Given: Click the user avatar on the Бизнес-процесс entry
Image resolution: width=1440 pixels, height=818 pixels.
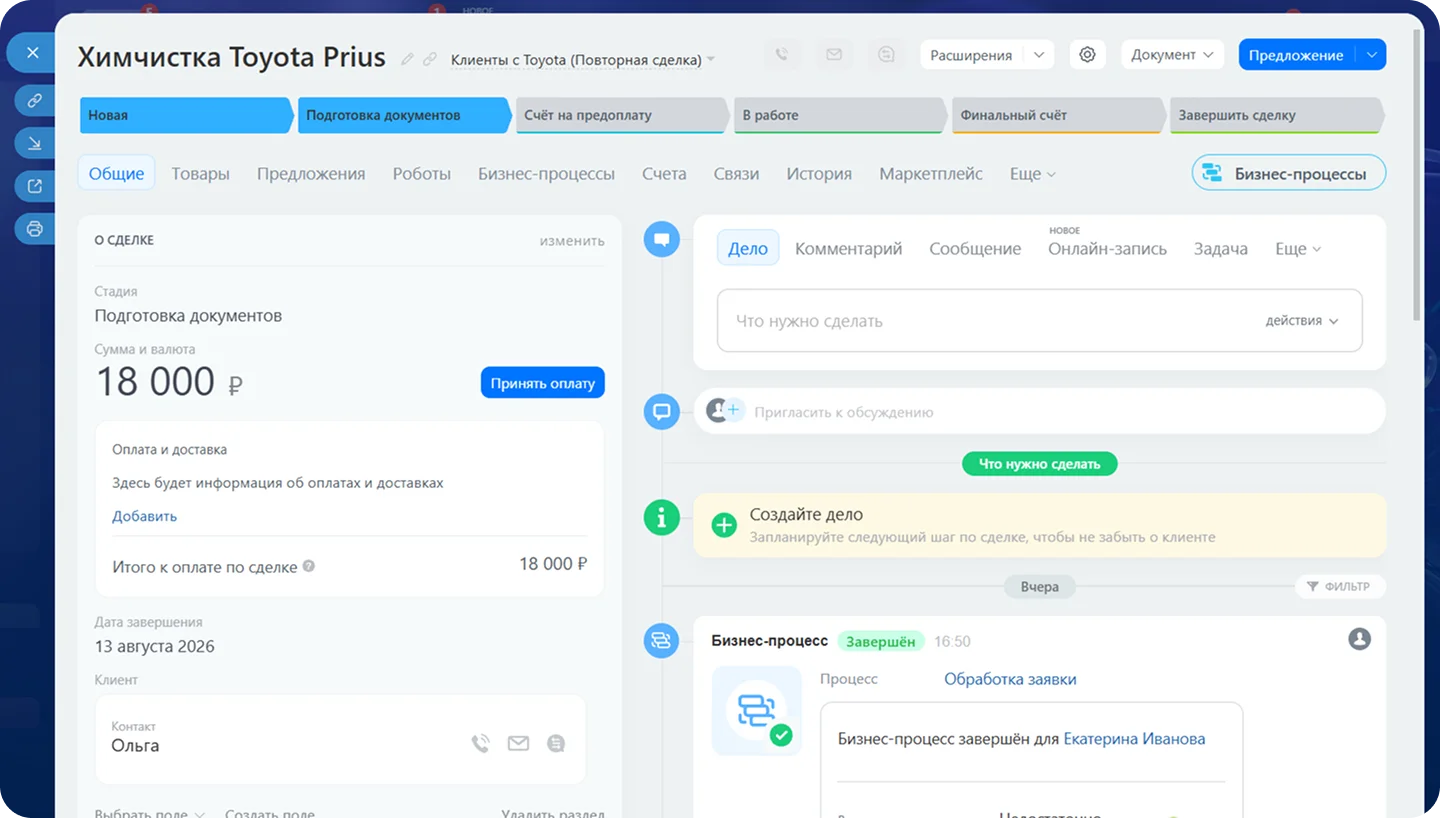Looking at the screenshot, I should click(x=1359, y=638).
